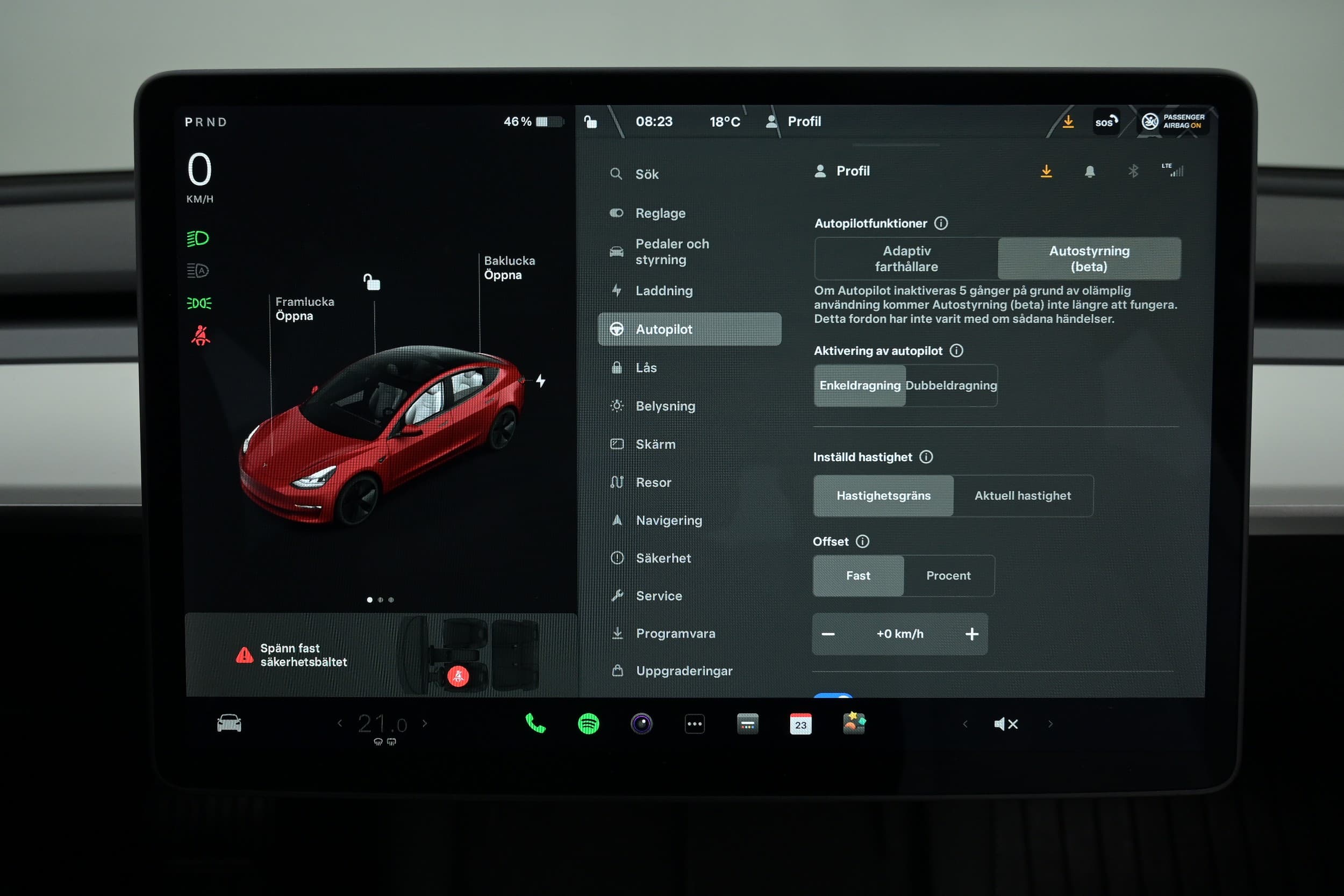
Task: Select Adaptiv farthållare autopilot mode
Action: click(906, 259)
